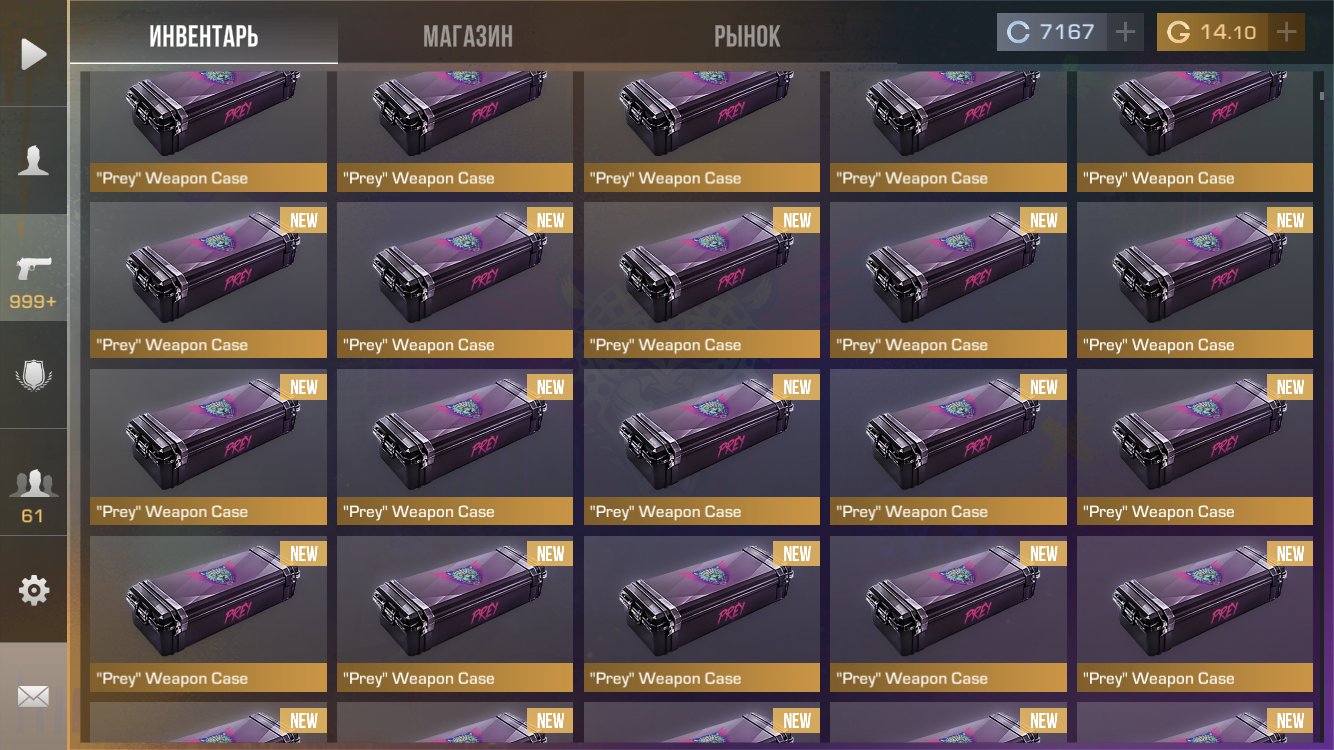
Task: Click NEW badge on second case, second row
Action: coord(551,220)
